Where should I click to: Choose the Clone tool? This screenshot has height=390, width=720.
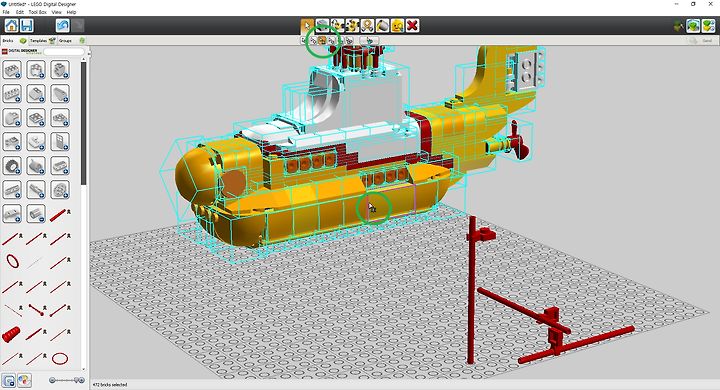(322, 25)
